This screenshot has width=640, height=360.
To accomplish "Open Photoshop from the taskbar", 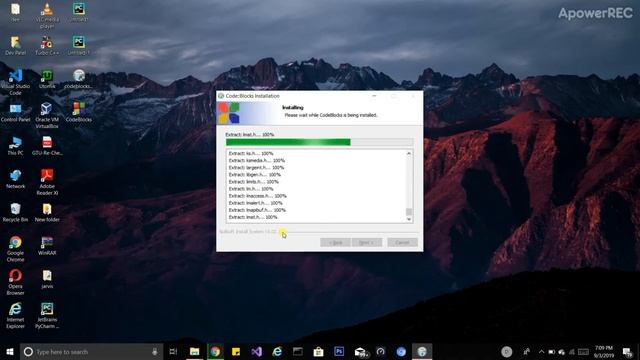I will click(339, 351).
